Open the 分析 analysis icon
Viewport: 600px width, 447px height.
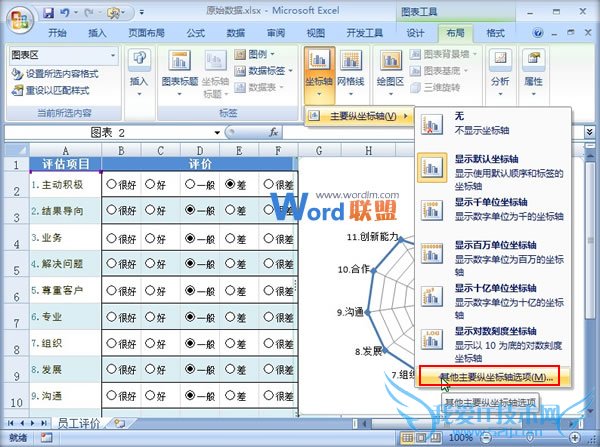[500, 59]
